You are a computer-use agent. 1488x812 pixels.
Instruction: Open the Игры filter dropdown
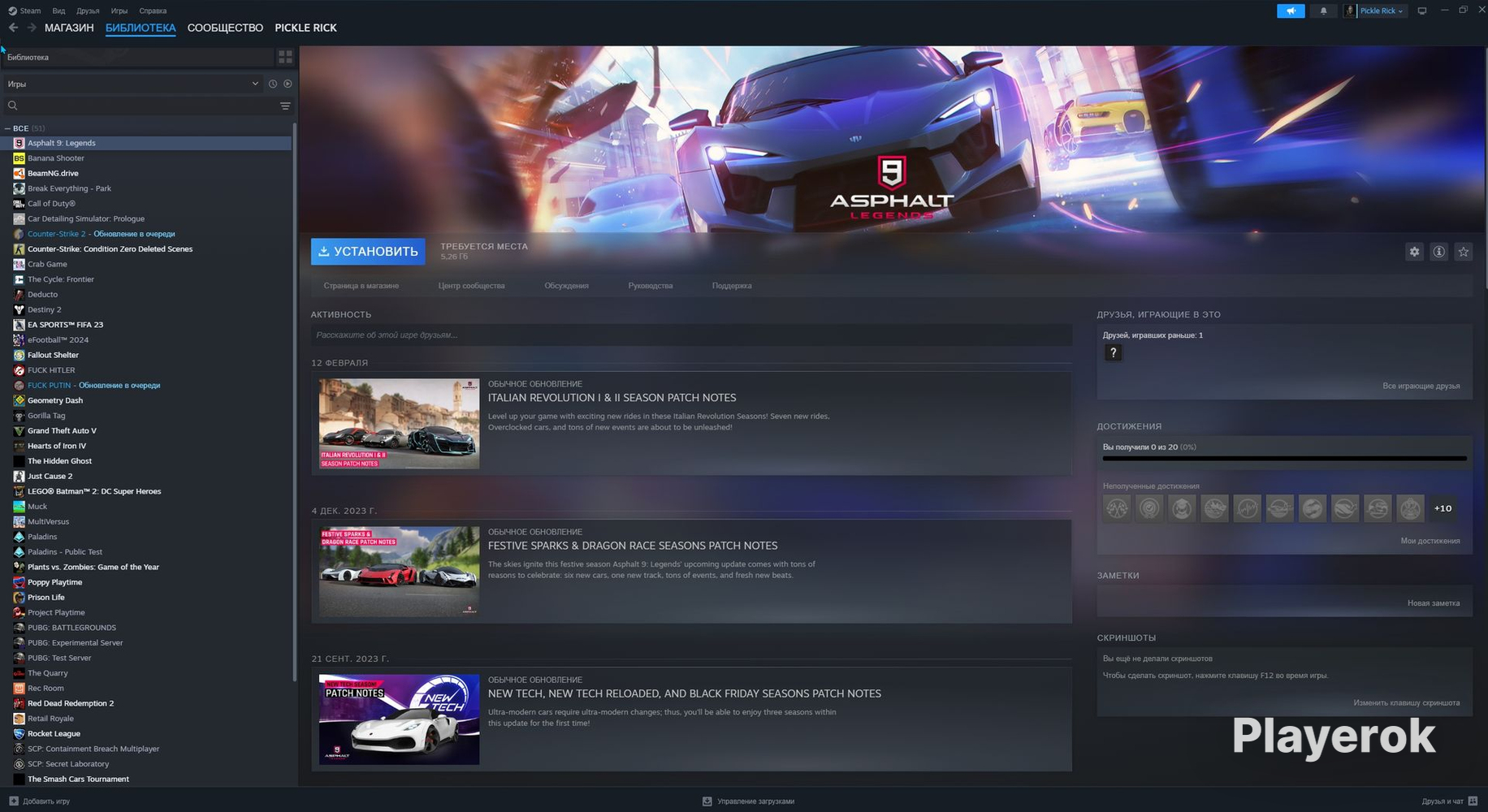click(132, 84)
